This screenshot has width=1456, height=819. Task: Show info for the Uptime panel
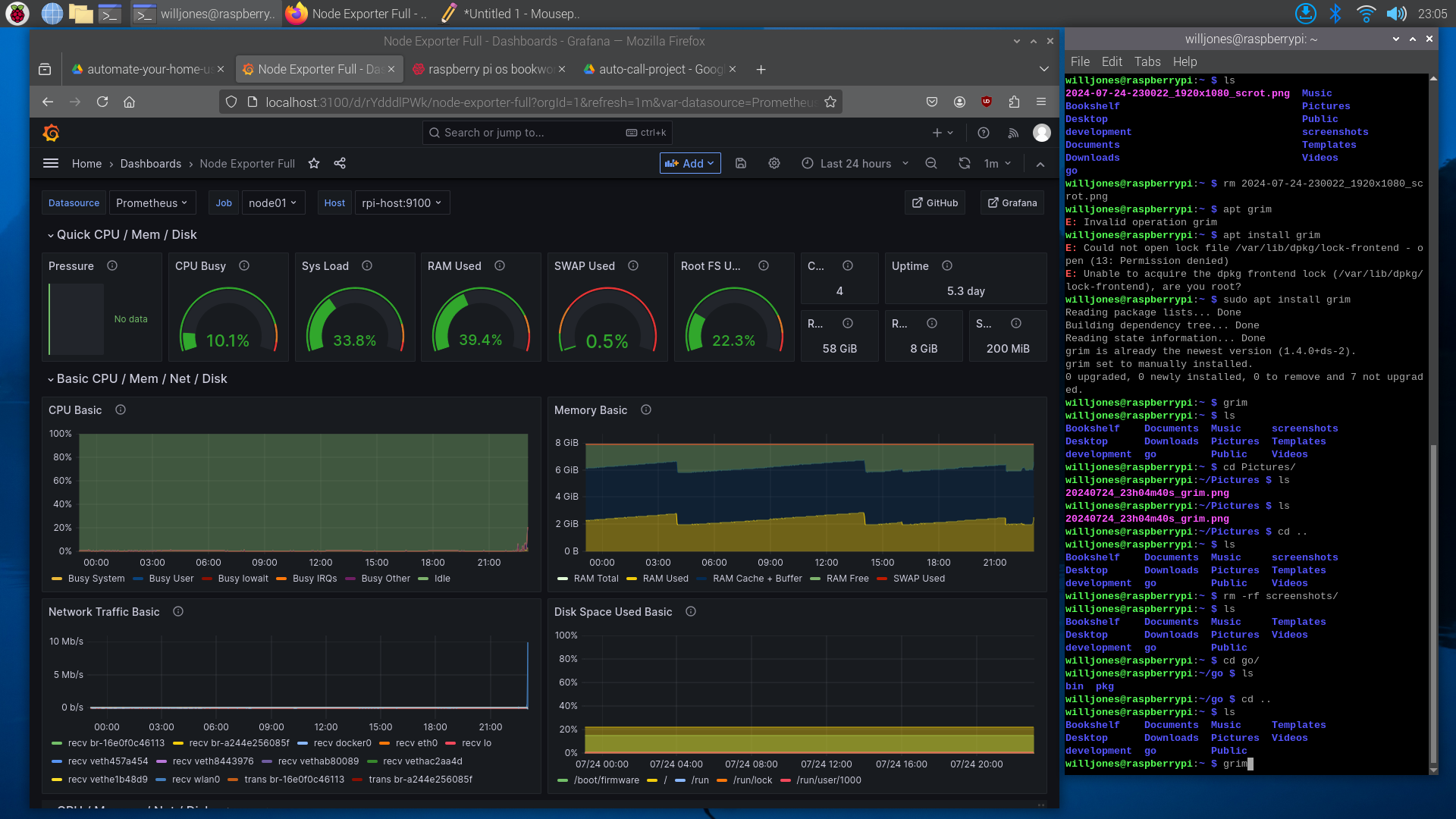947,265
